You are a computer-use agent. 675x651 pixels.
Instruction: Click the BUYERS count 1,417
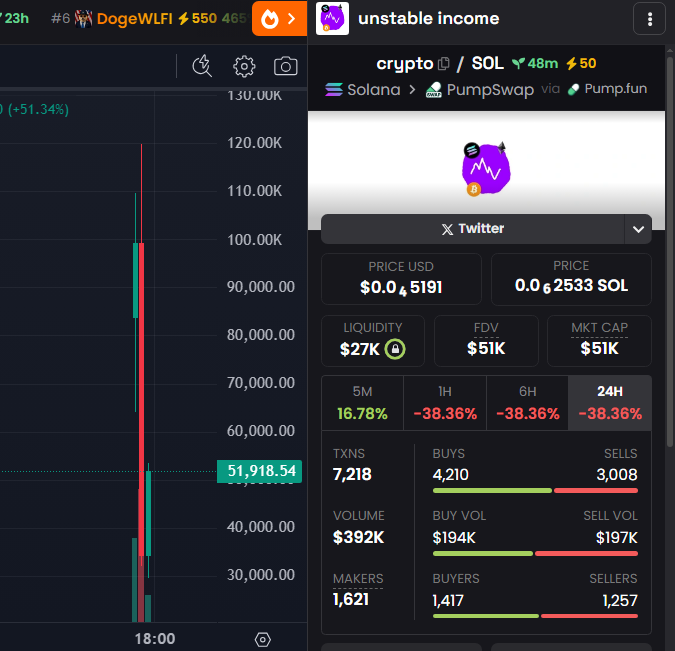click(x=448, y=601)
